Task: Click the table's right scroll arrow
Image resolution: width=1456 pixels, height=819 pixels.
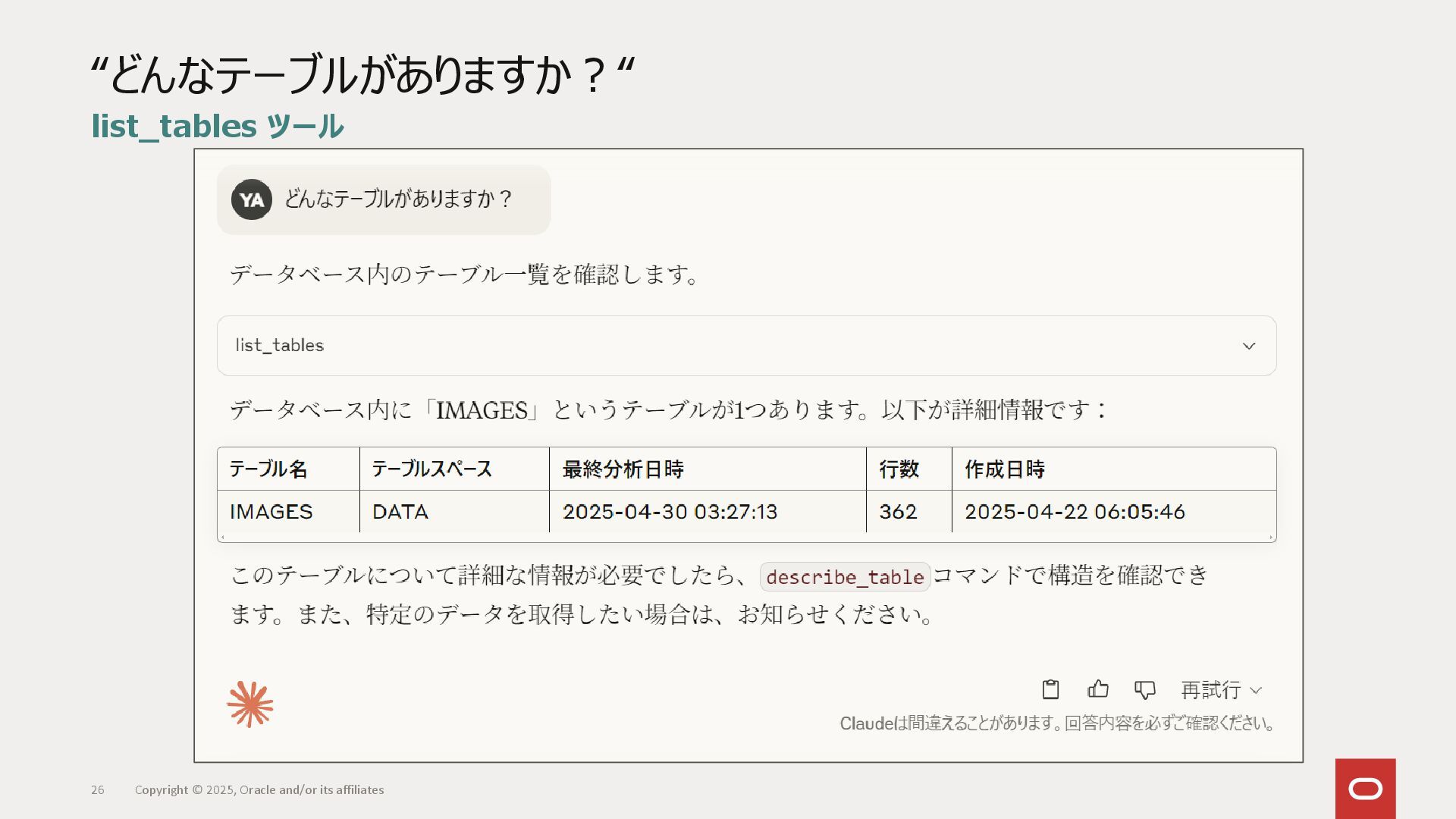Action: coord(1271,538)
